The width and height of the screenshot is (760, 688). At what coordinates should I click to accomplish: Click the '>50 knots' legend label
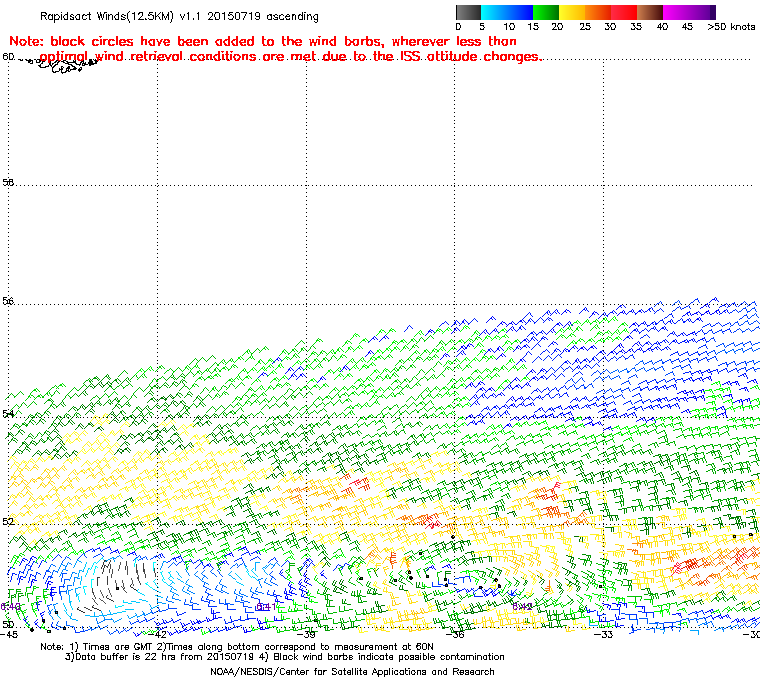[x=731, y=27]
